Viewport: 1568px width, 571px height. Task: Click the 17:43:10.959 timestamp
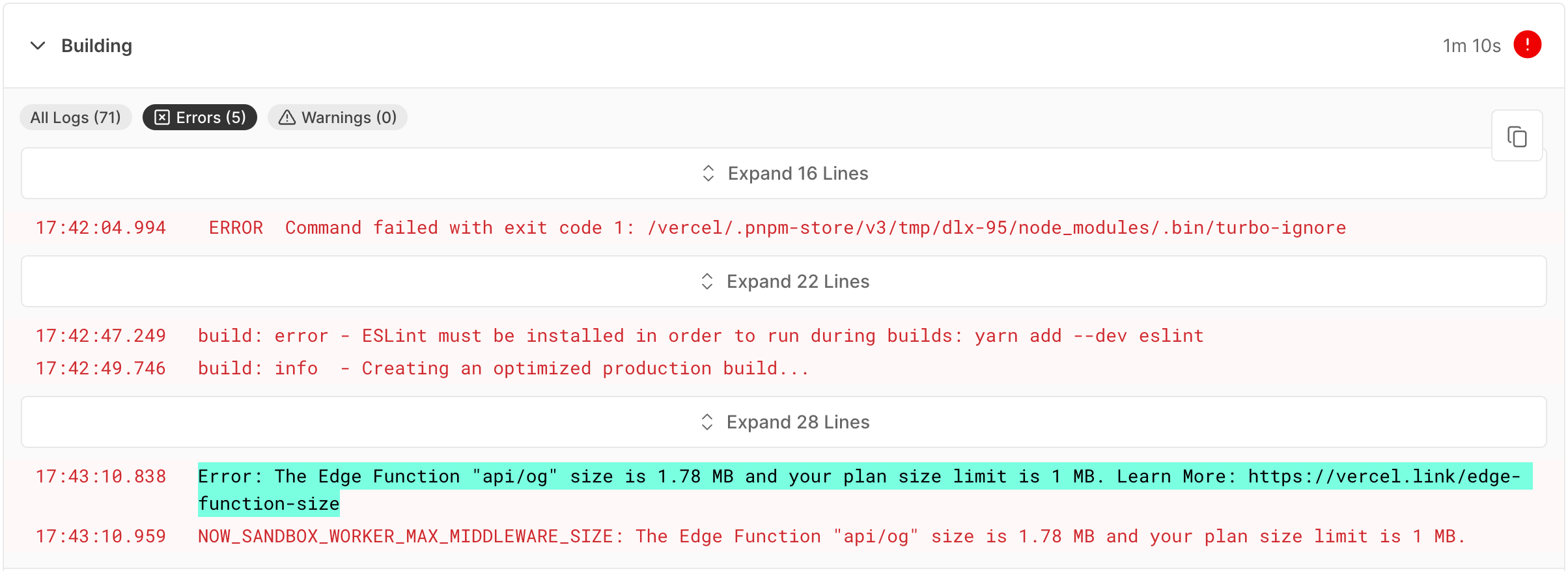tap(101, 536)
